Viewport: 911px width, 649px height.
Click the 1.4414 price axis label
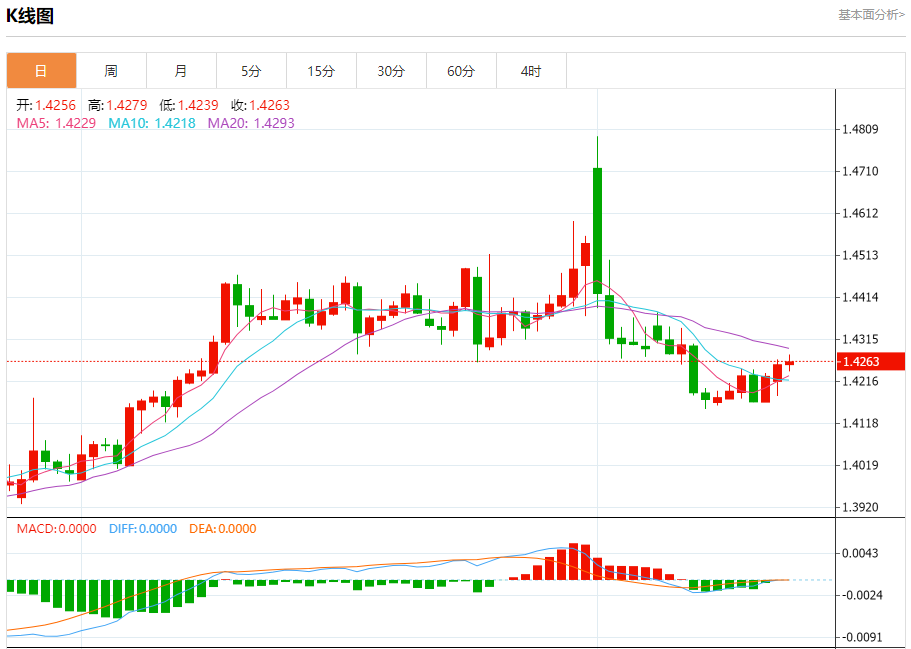coord(860,297)
